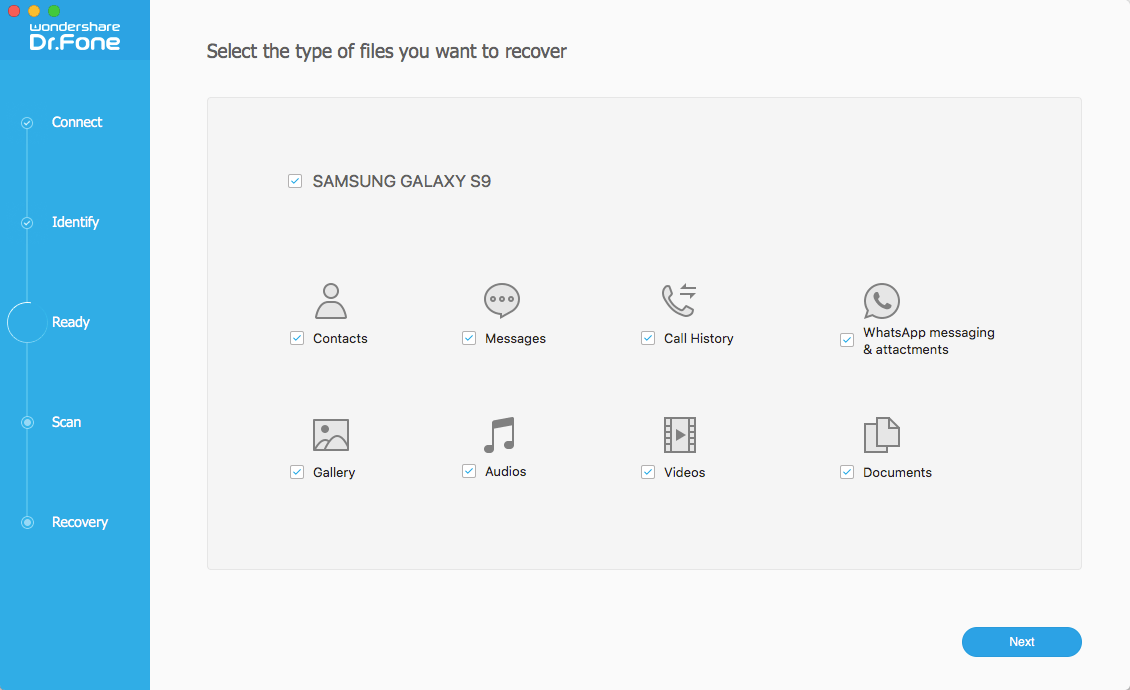Screen dimensions: 1130x690
Task: Toggle WhatsApp messaging & attachments checkbox
Action: point(847,340)
